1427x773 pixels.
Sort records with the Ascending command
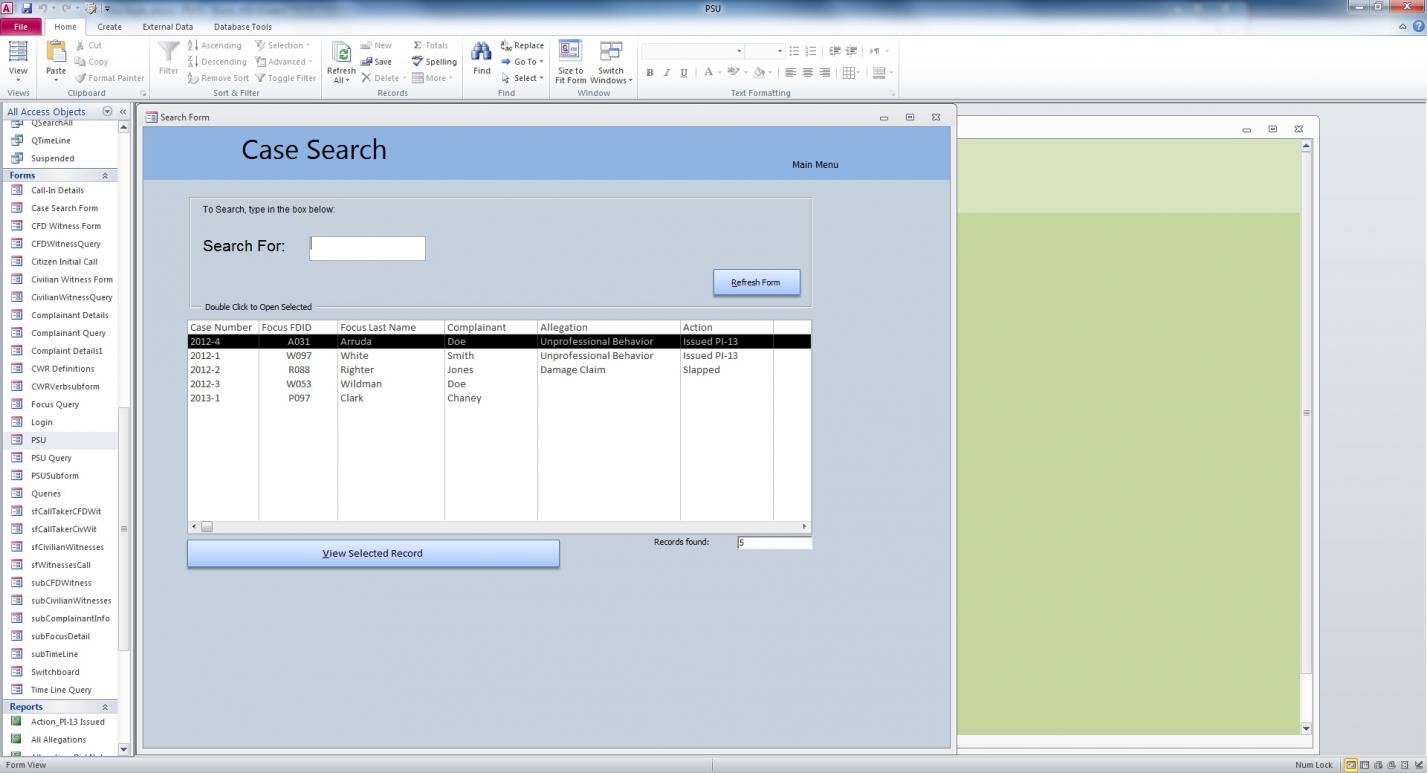click(x=214, y=45)
